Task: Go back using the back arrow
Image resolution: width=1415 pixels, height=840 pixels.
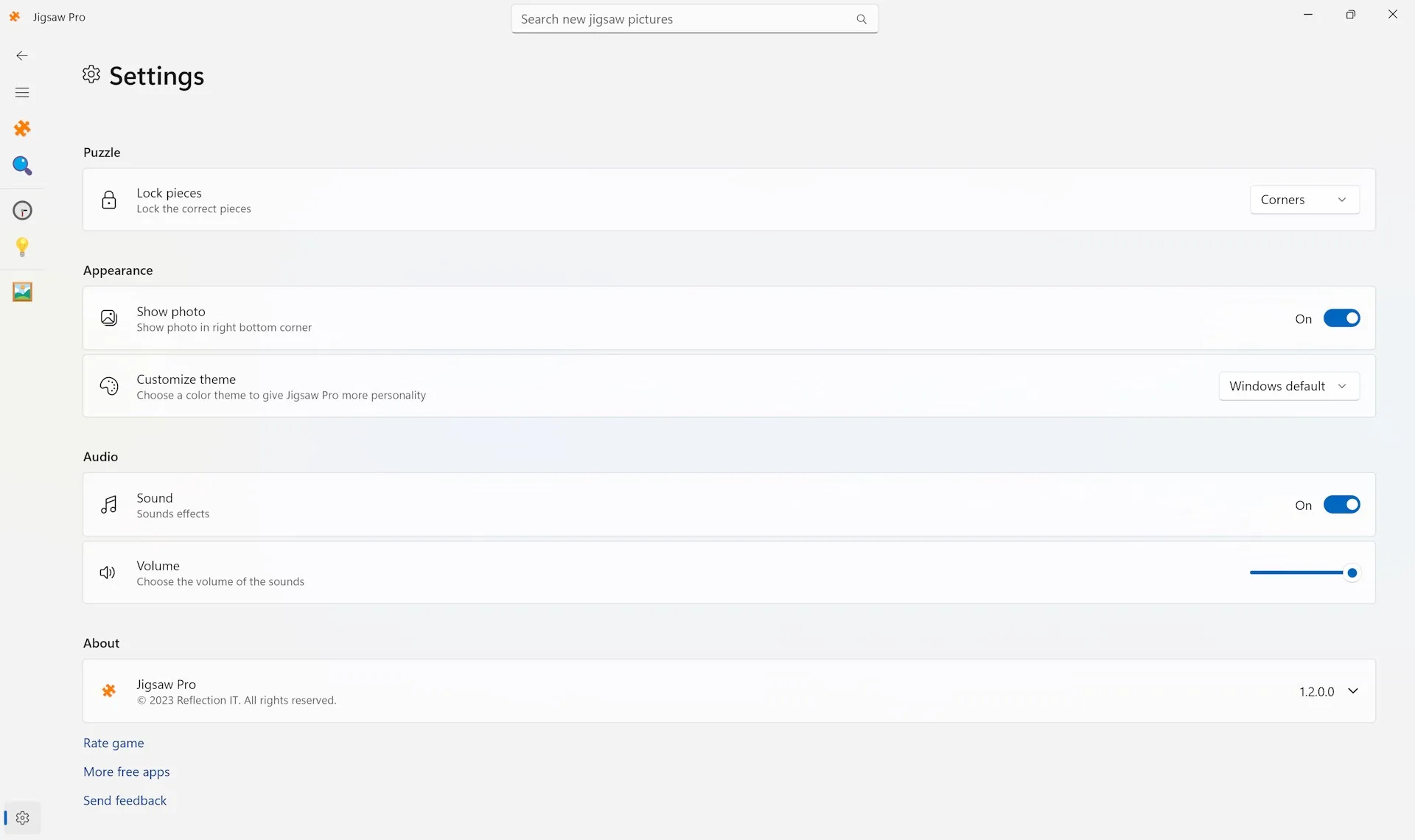Action: pyautogui.click(x=22, y=55)
